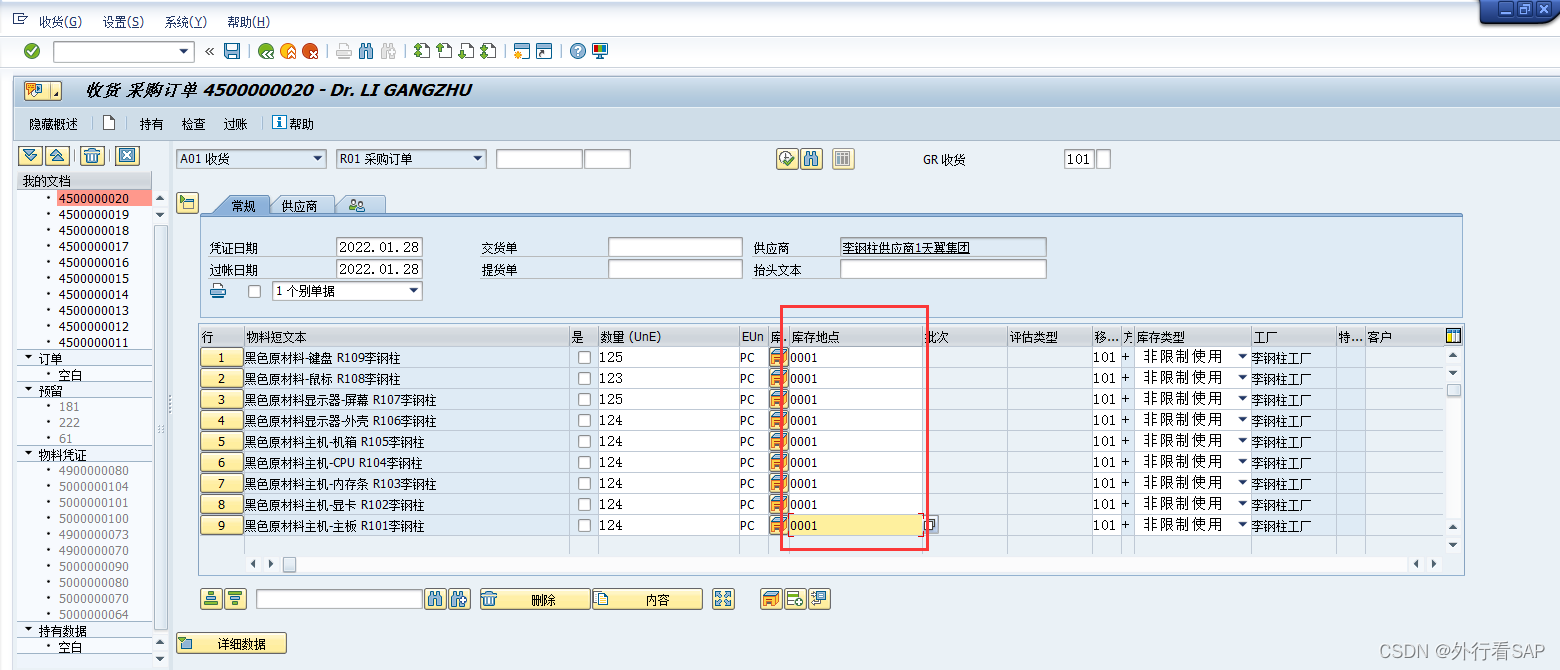This screenshot has height=670, width=1560.
Task: Open 库存类型 dropdown in row 1
Action: pos(1243,357)
